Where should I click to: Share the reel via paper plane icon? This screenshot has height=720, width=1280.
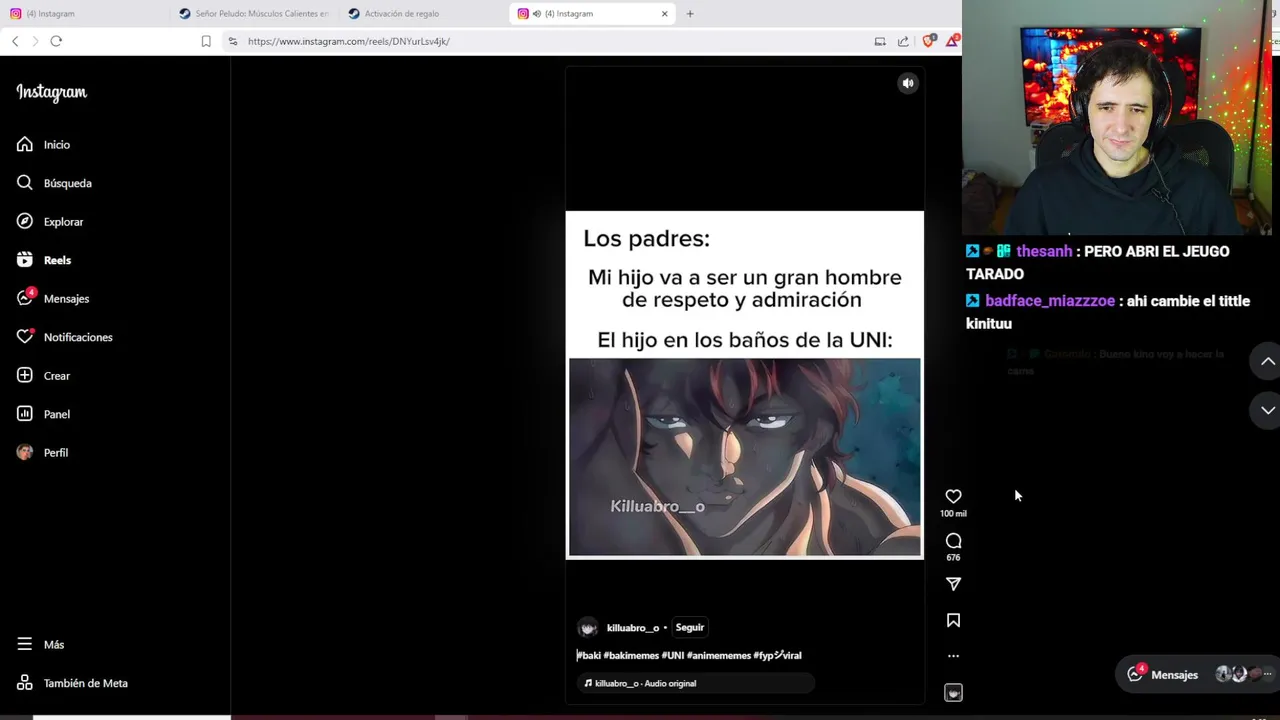tap(953, 584)
